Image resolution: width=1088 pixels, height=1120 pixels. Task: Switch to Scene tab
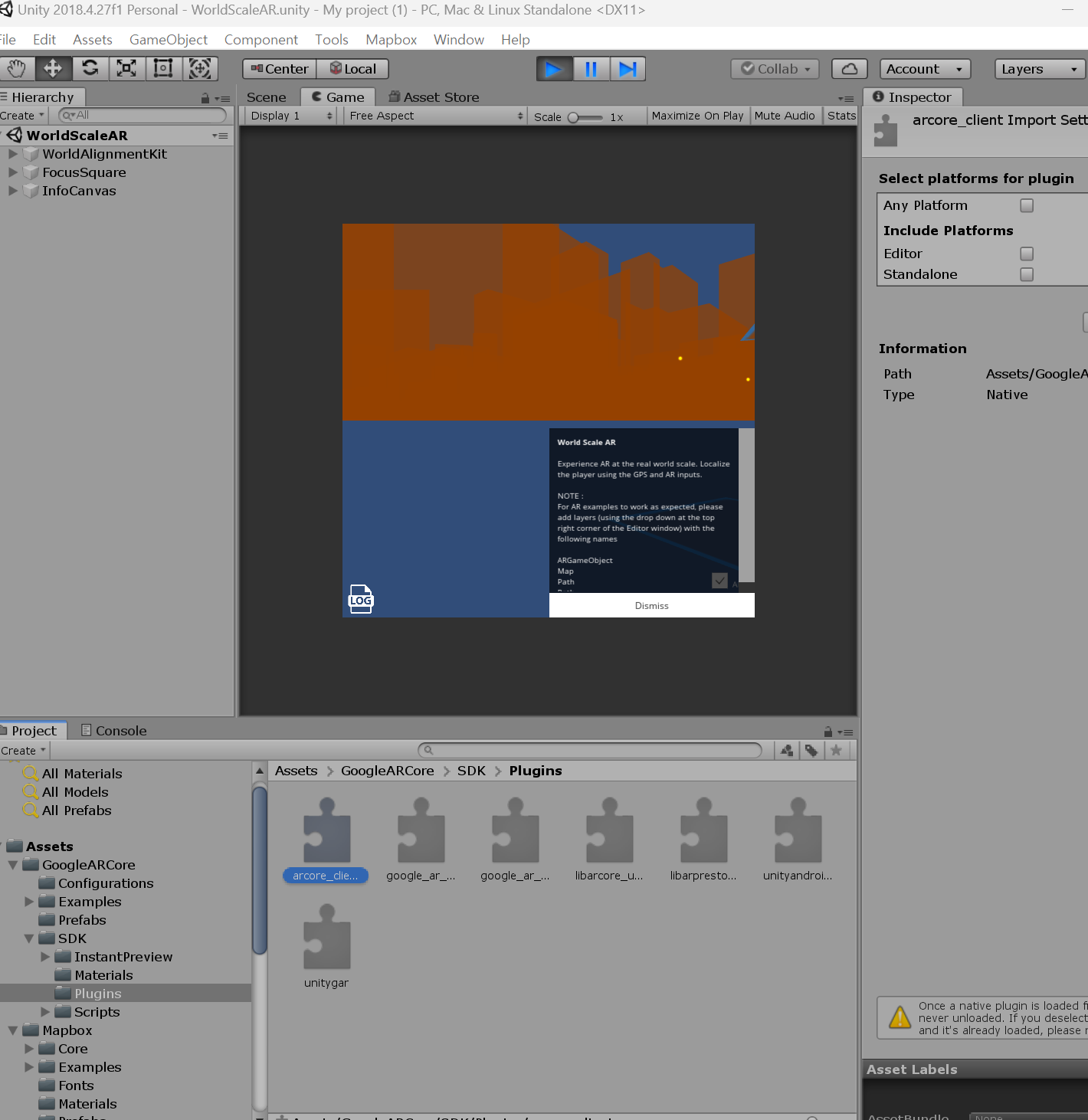267,97
